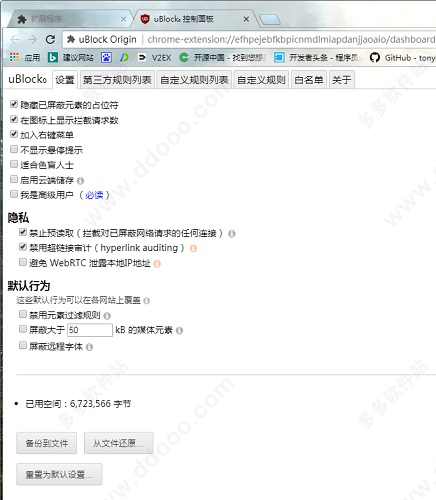Screen dimensions: 436x500
Task: Click info icon beside kB 的媒体元素
Action: [179, 330]
